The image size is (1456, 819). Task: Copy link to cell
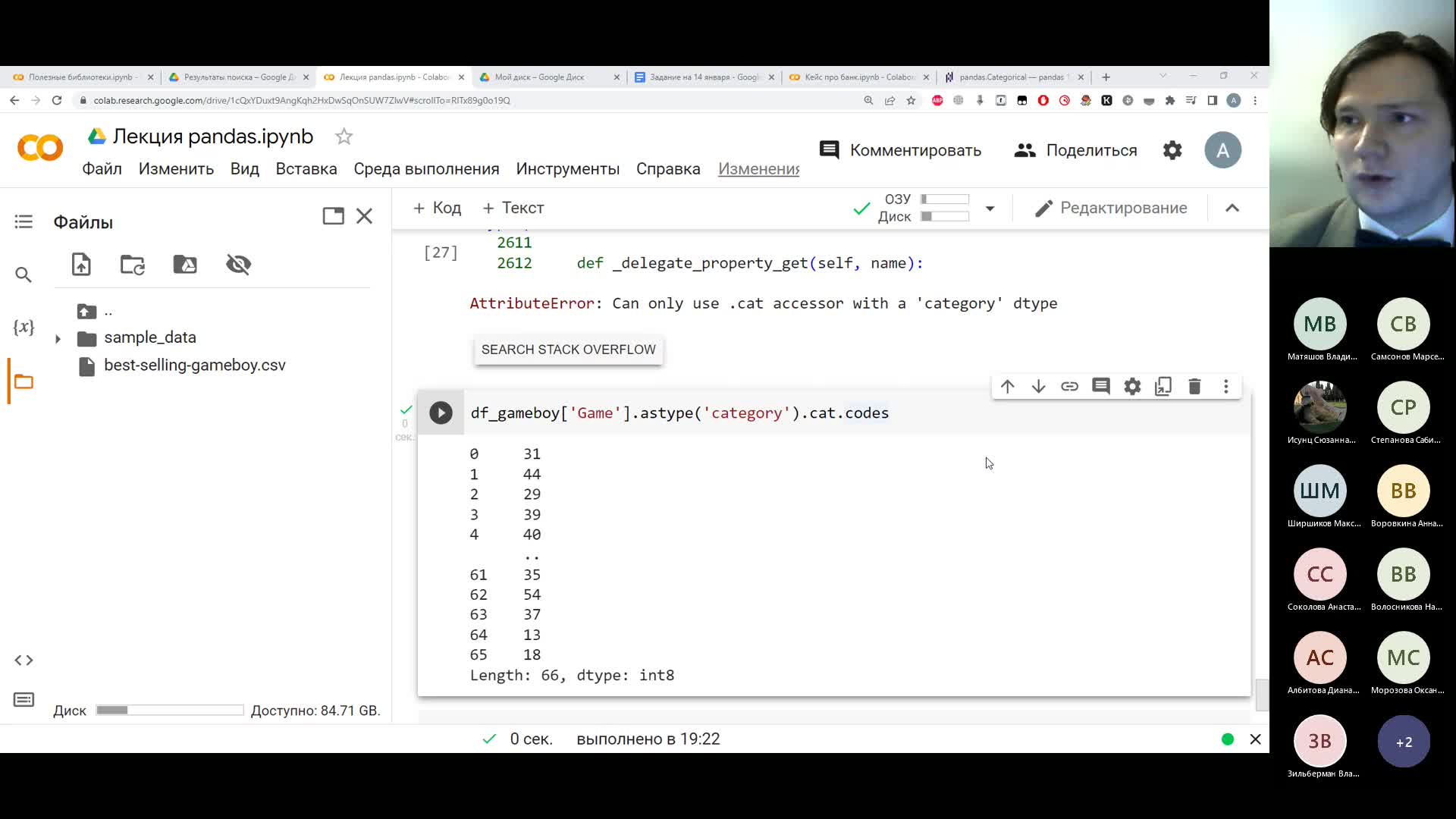pyautogui.click(x=1069, y=387)
